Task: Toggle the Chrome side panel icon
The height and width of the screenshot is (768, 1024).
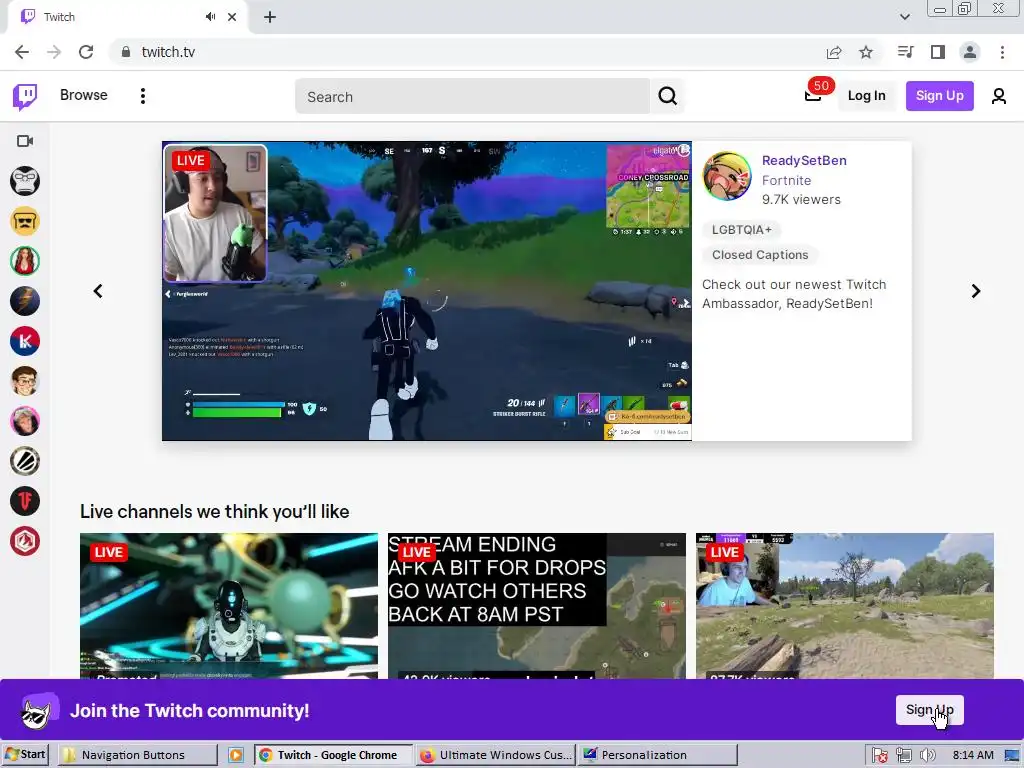Action: (x=938, y=52)
